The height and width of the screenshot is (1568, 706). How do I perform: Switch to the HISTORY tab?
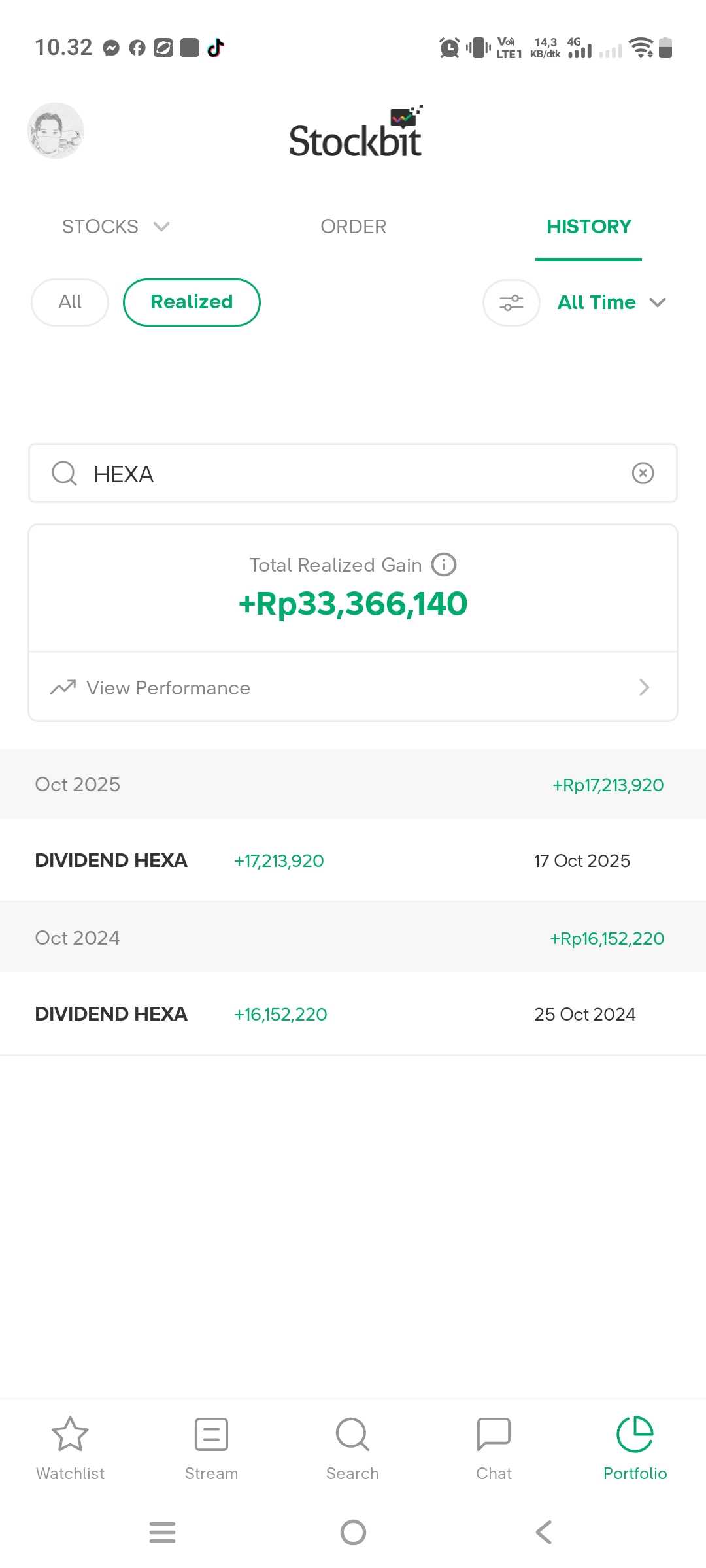(x=588, y=227)
